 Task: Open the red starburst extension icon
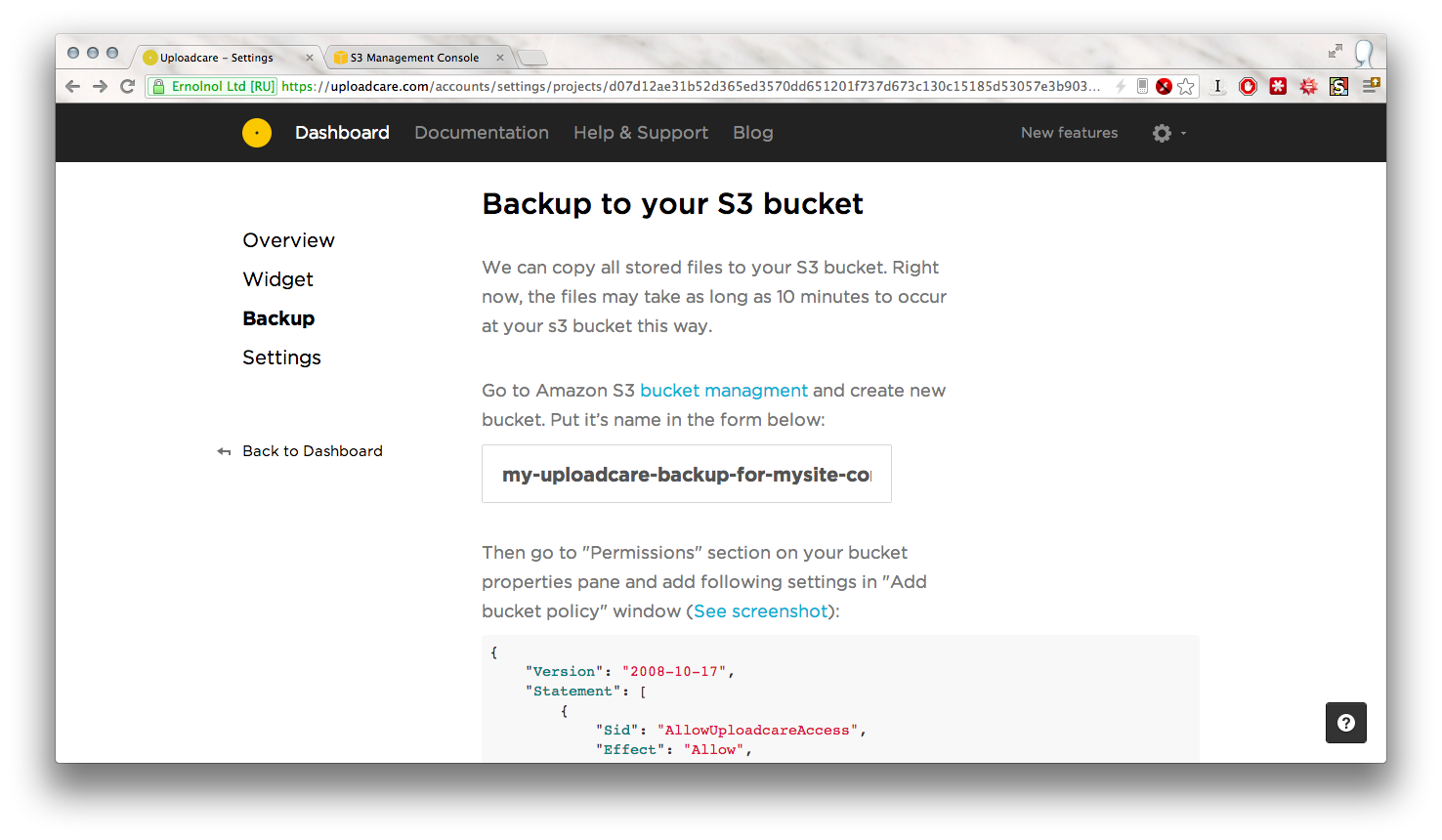coord(1308,86)
